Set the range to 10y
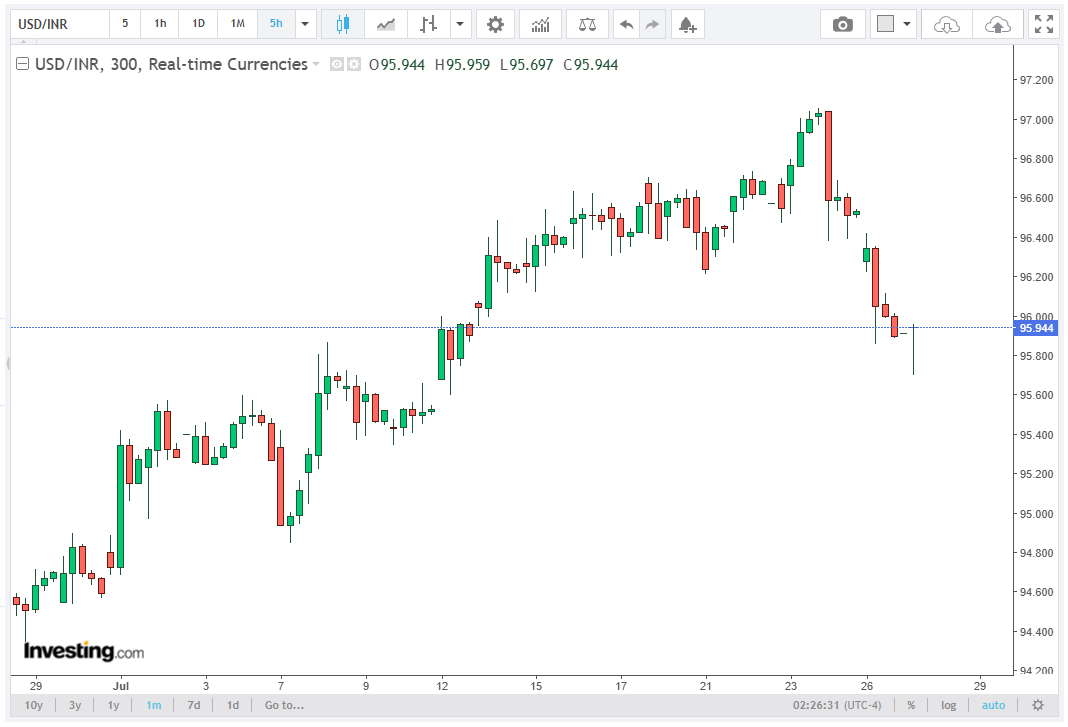The height and width of the screenshot is (727, 1068). point(33,705)
